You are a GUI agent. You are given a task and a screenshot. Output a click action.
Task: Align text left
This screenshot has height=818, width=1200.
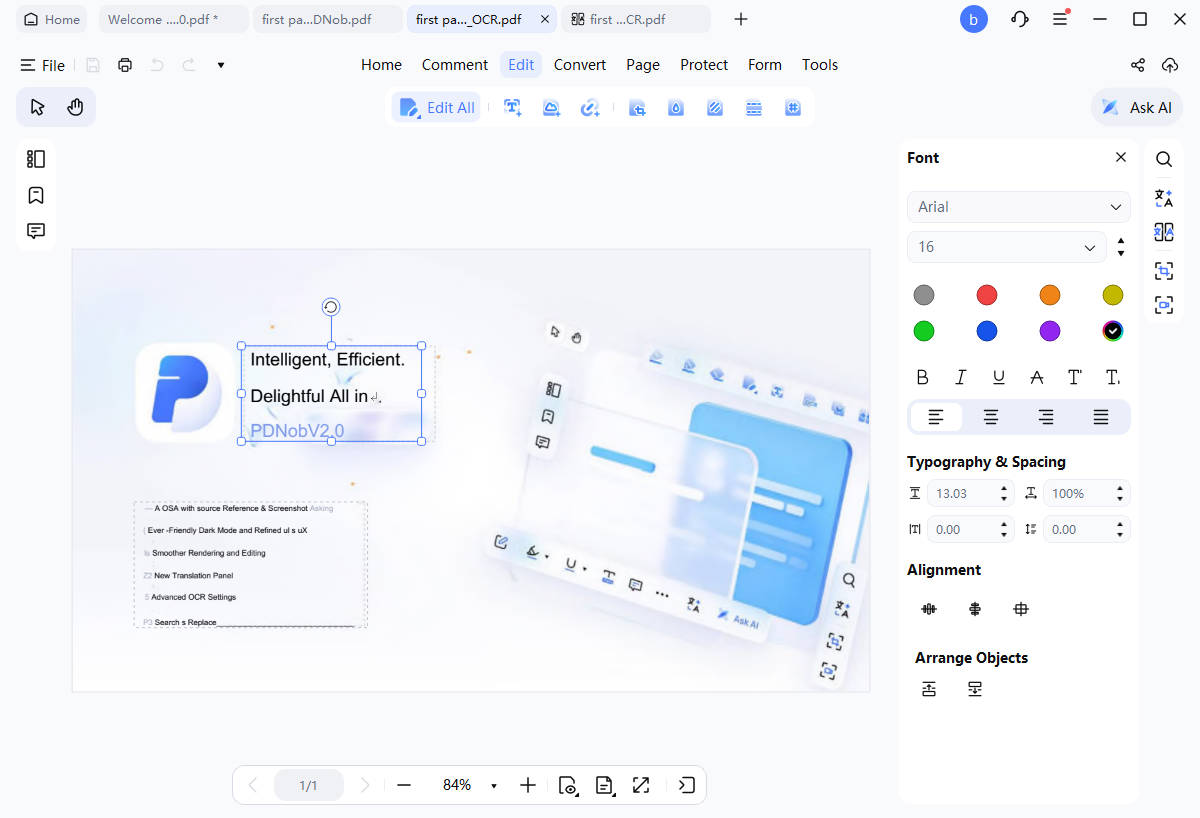[936, 417]
